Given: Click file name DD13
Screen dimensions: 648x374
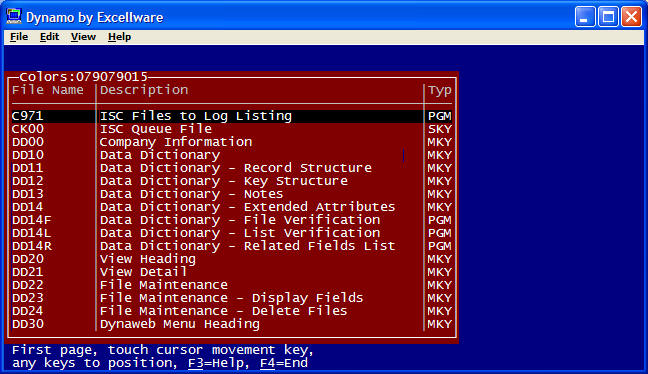Looking at the screenshot, I should click(x=28, y=194).
